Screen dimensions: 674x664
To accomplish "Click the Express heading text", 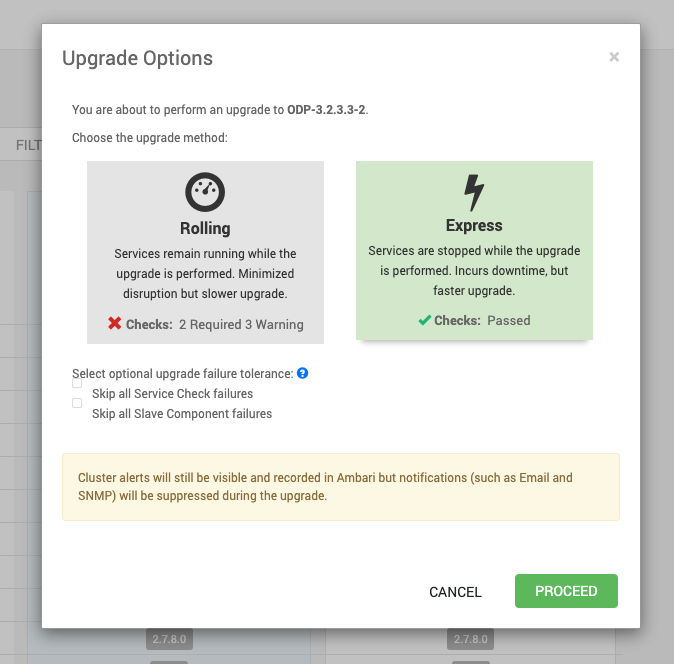I will click(x=474, y=225).
